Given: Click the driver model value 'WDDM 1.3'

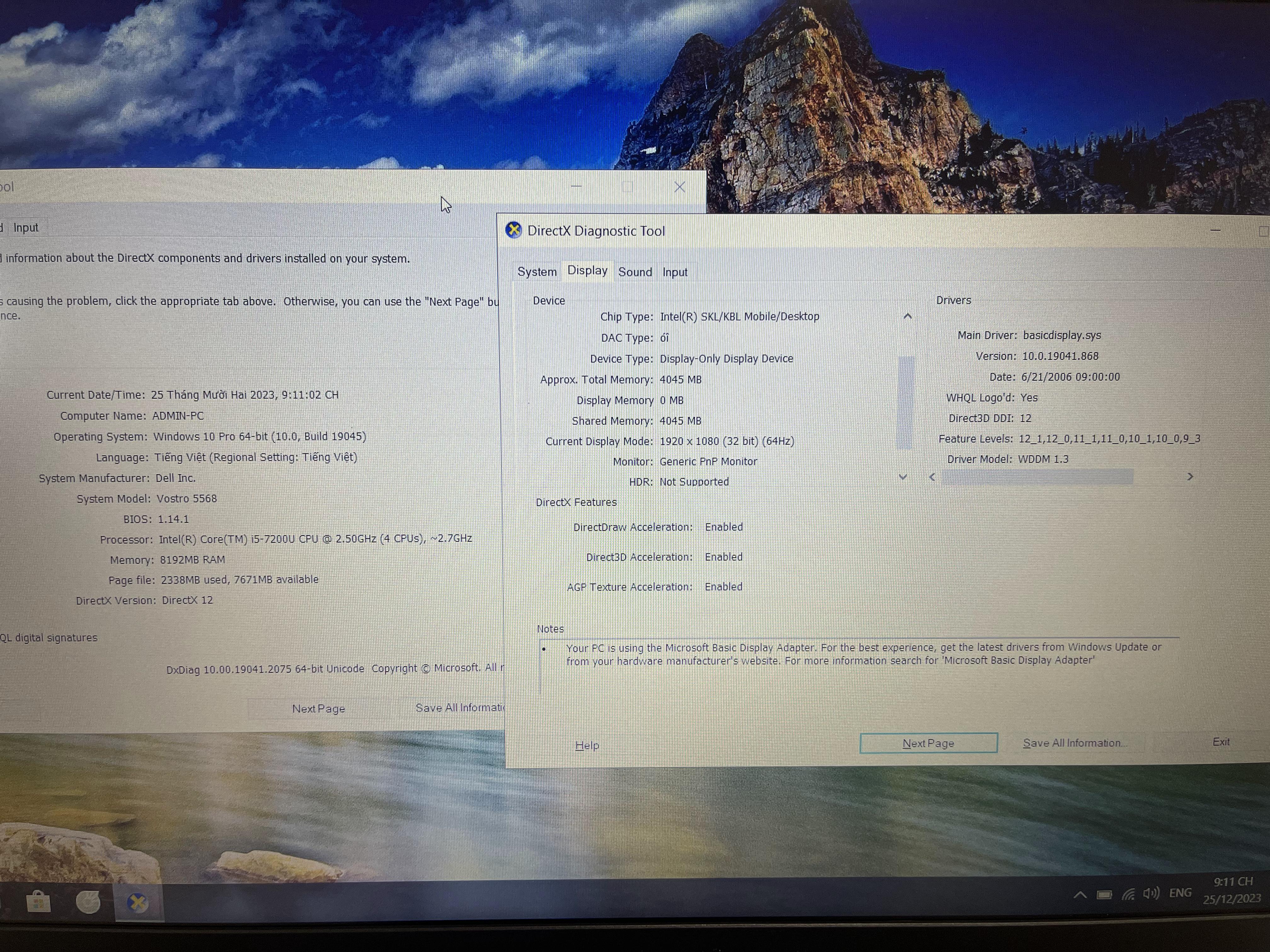Looking at the screenshot, I should 1043,459.
